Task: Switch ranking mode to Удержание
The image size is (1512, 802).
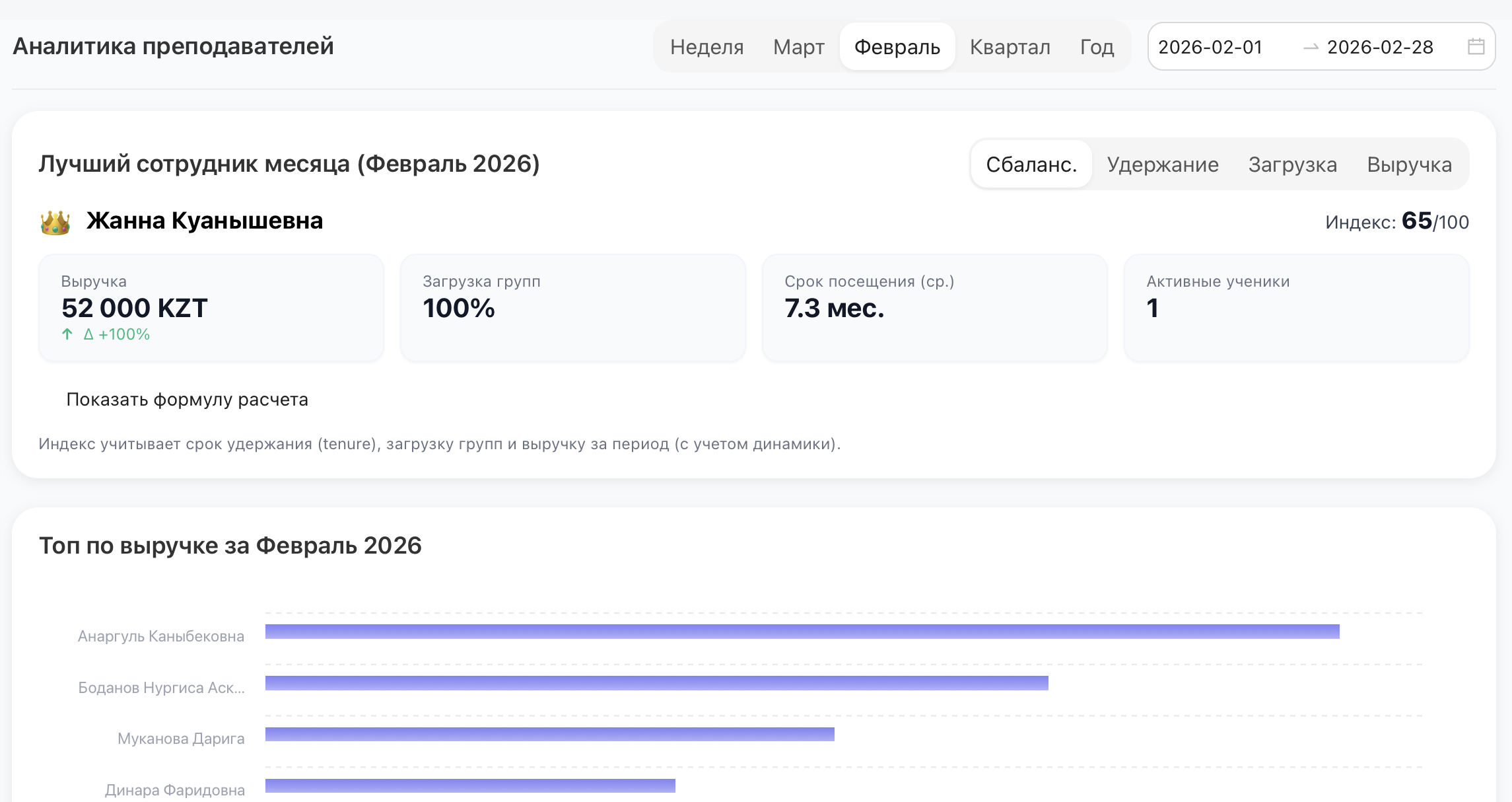Action: click(x=1163, y=164)
